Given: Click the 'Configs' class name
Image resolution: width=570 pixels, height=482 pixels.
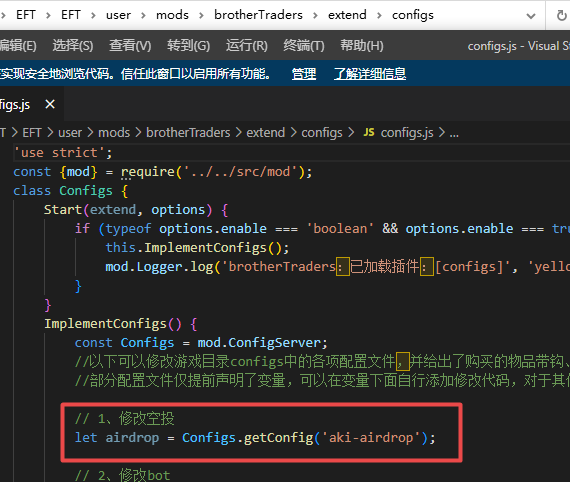Looking at the screenshot, I should [86, 190].
